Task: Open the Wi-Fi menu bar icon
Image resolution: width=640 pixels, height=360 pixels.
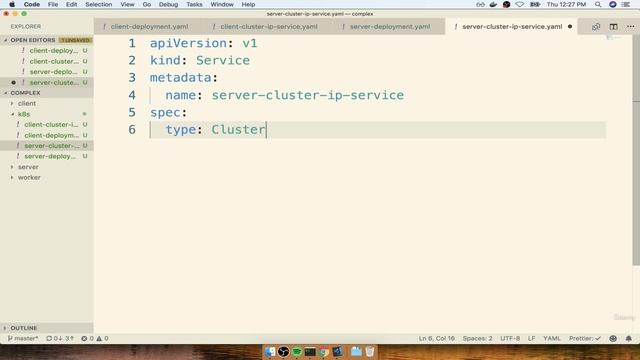Action: [519, 4]
